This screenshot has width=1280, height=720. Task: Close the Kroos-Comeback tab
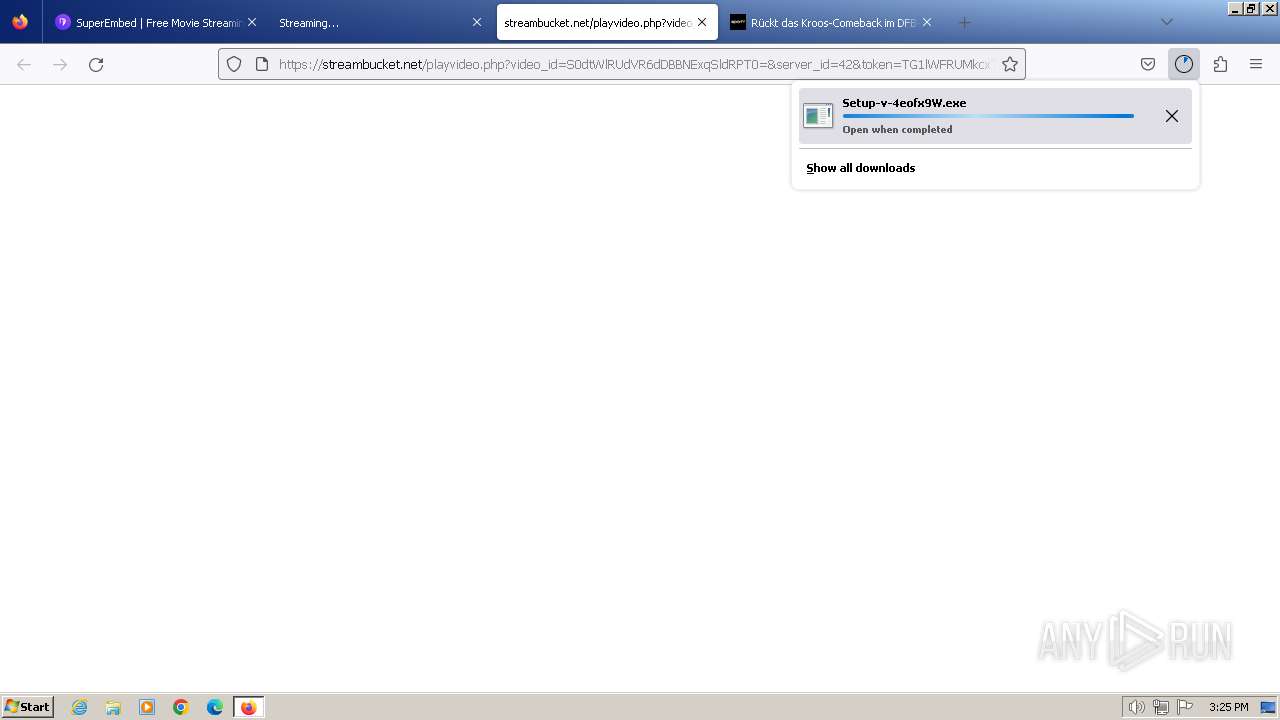tap(927, 22)
